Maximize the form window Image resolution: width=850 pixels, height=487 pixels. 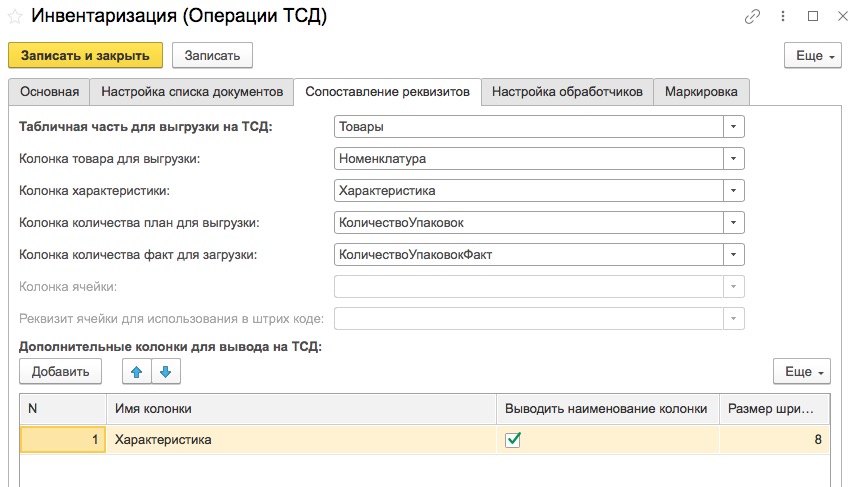(x=813, y=16)
